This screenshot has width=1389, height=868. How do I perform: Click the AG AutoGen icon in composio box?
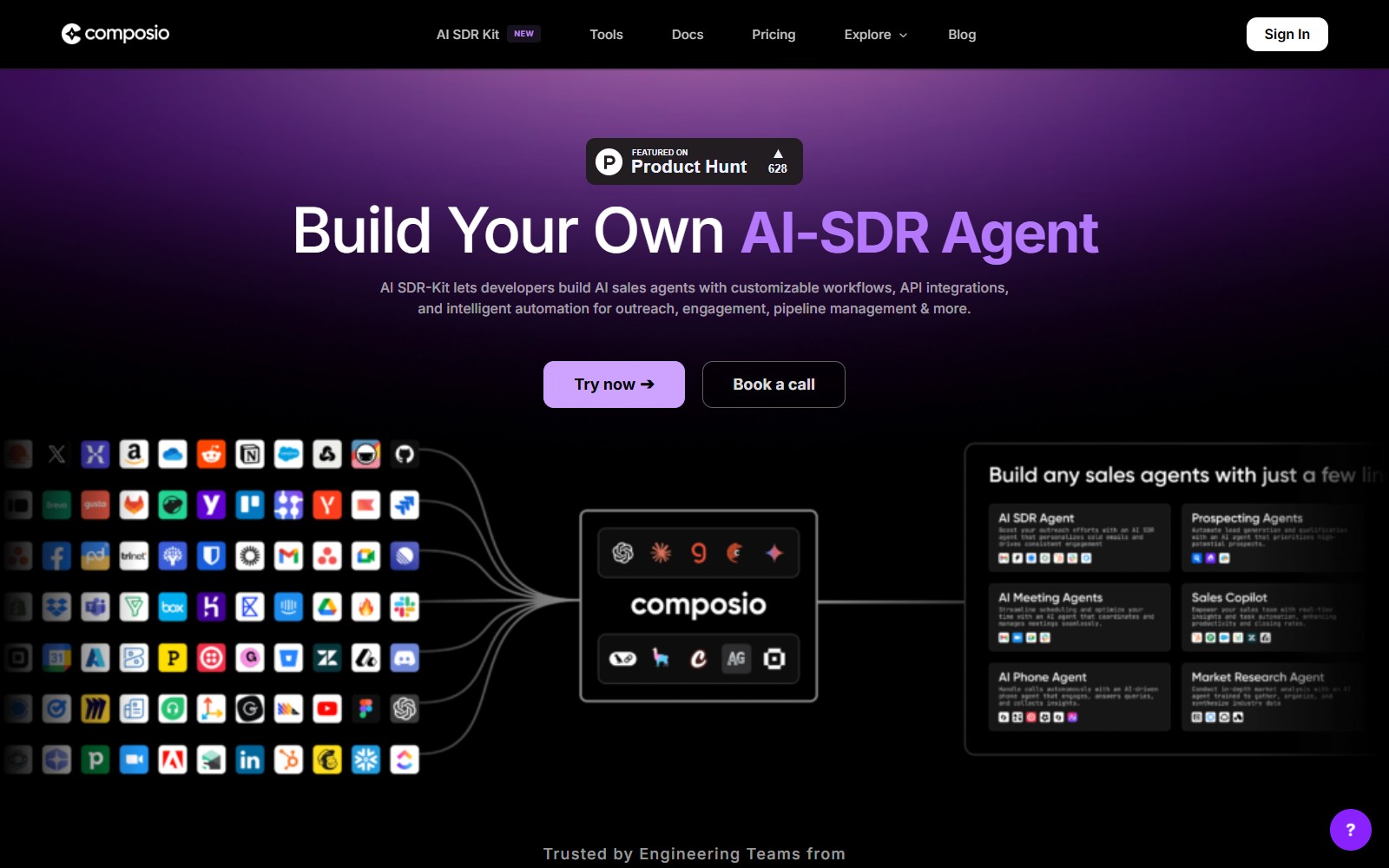coord(736,659)
